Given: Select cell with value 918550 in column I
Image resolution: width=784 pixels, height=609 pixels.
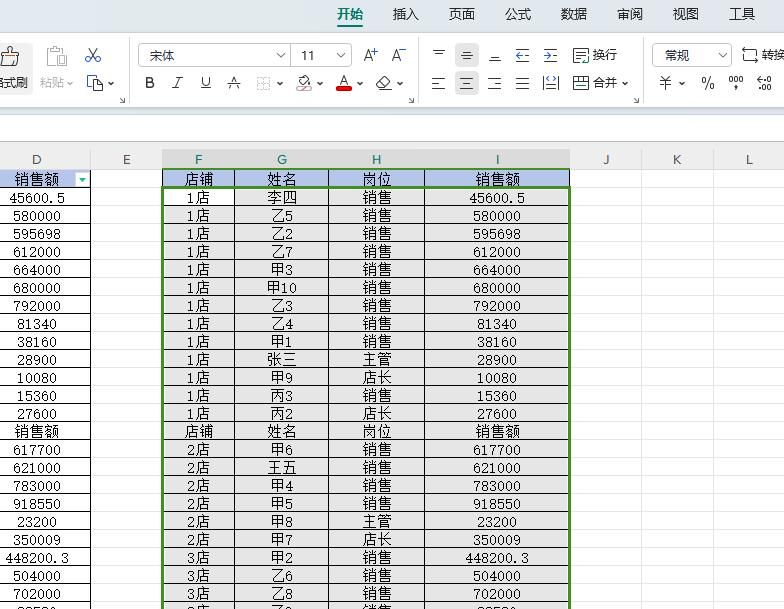Looking at the screenshot, I should coord(496,504).
